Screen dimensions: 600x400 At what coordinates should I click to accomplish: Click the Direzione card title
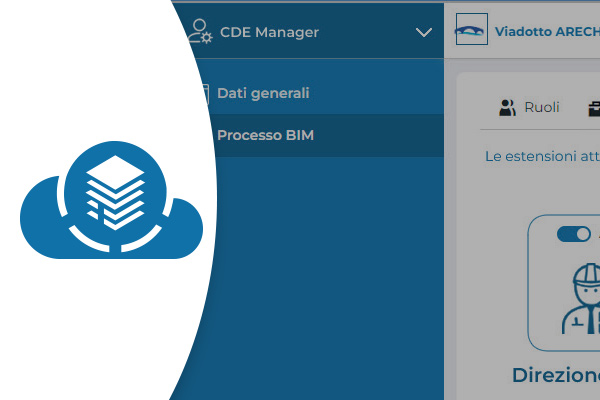click(555, 376)
